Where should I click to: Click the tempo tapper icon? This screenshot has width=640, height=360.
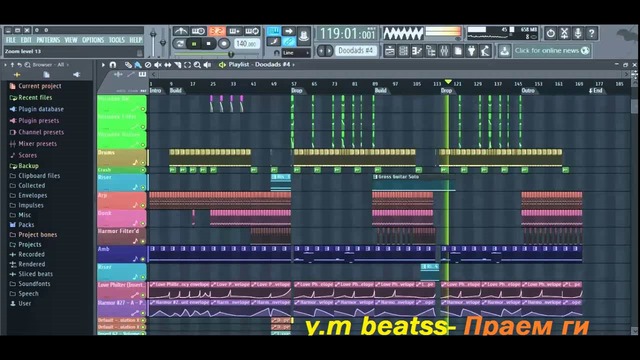(x=485, y=51)
